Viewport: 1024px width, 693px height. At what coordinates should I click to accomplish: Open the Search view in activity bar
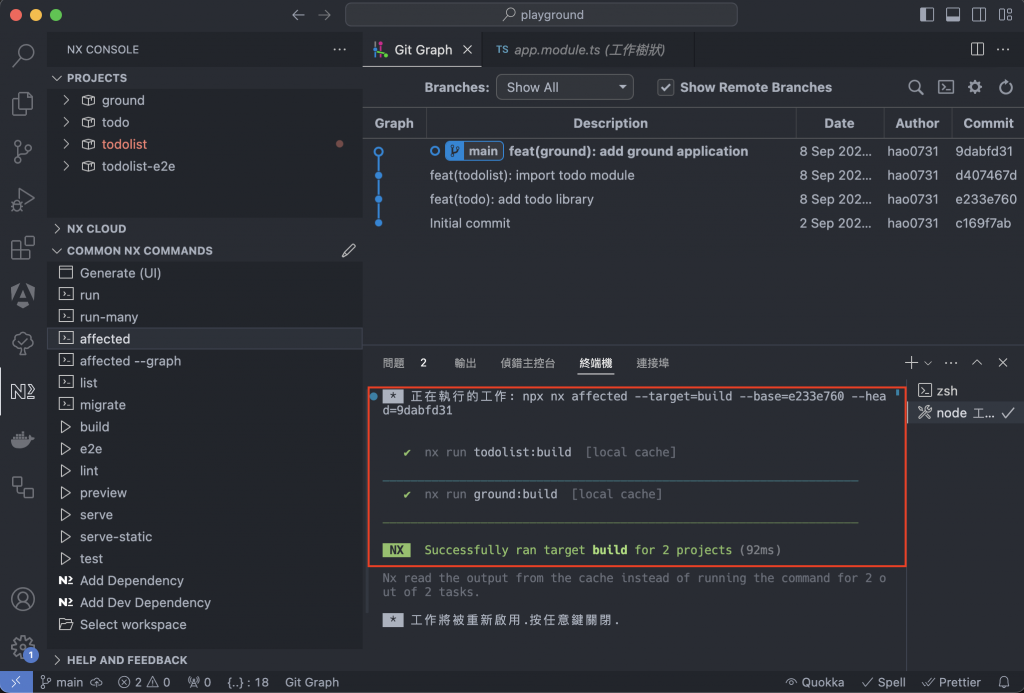coord(23,55)
